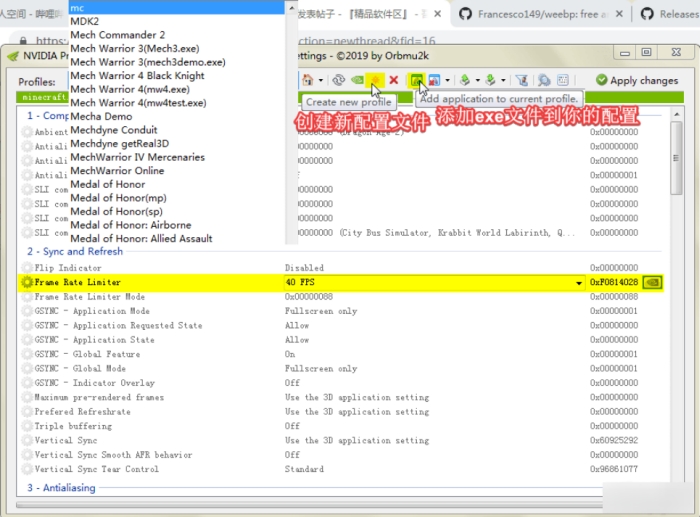Switch to the Francesco149/weebp browser tab

pyautogui.click(x=546, y=14)
